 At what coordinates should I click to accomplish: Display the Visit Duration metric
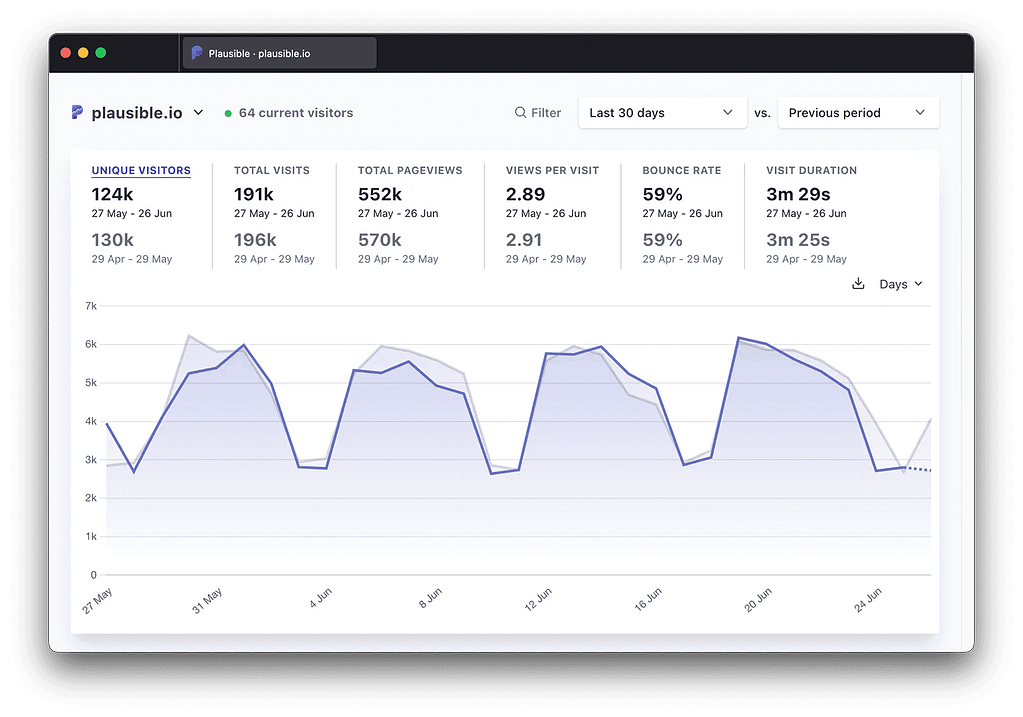coord(811,171)
